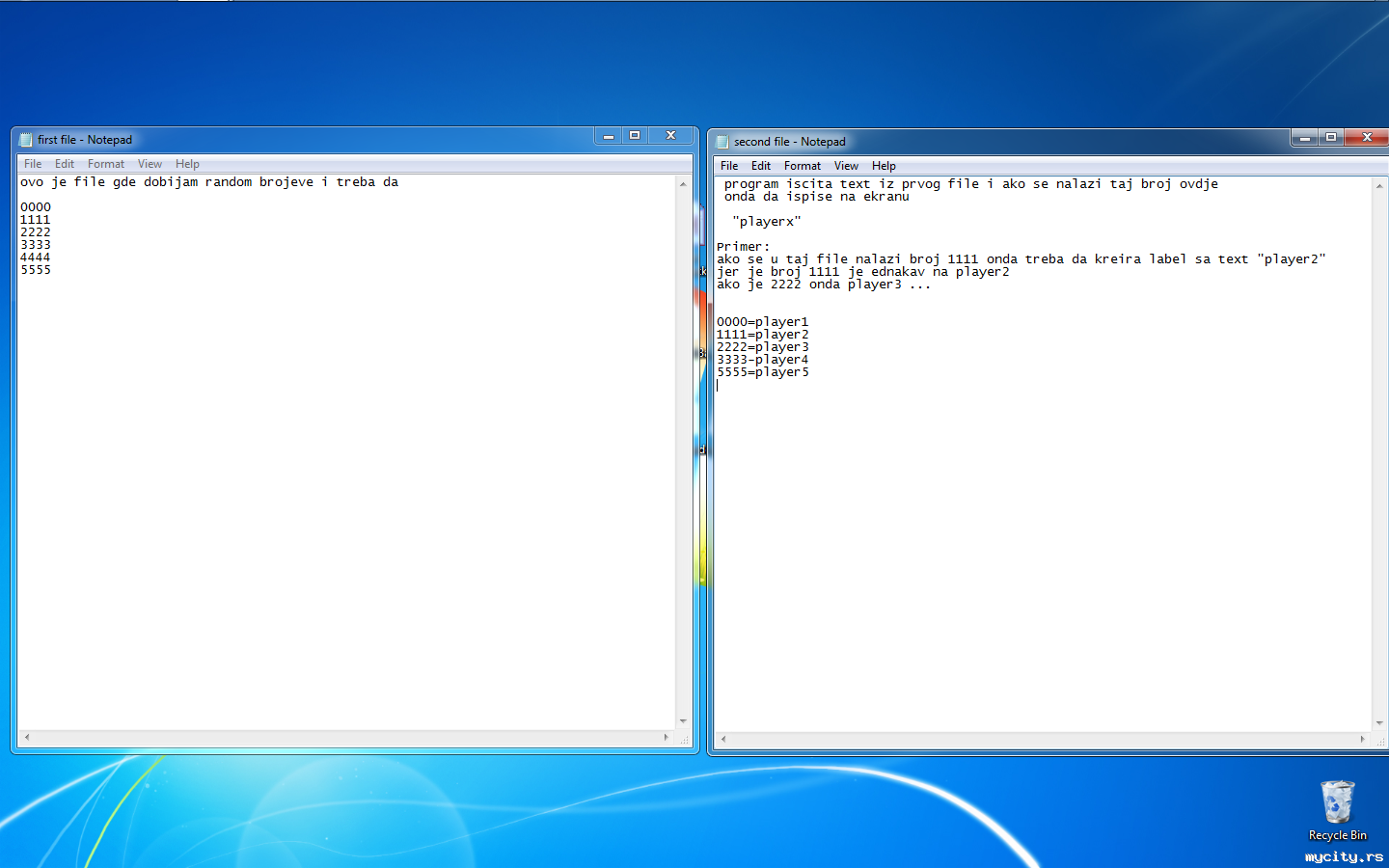Click the Notepad icon in first file title bar
This screenshot has height=868, width=1389.
[26, 140]
